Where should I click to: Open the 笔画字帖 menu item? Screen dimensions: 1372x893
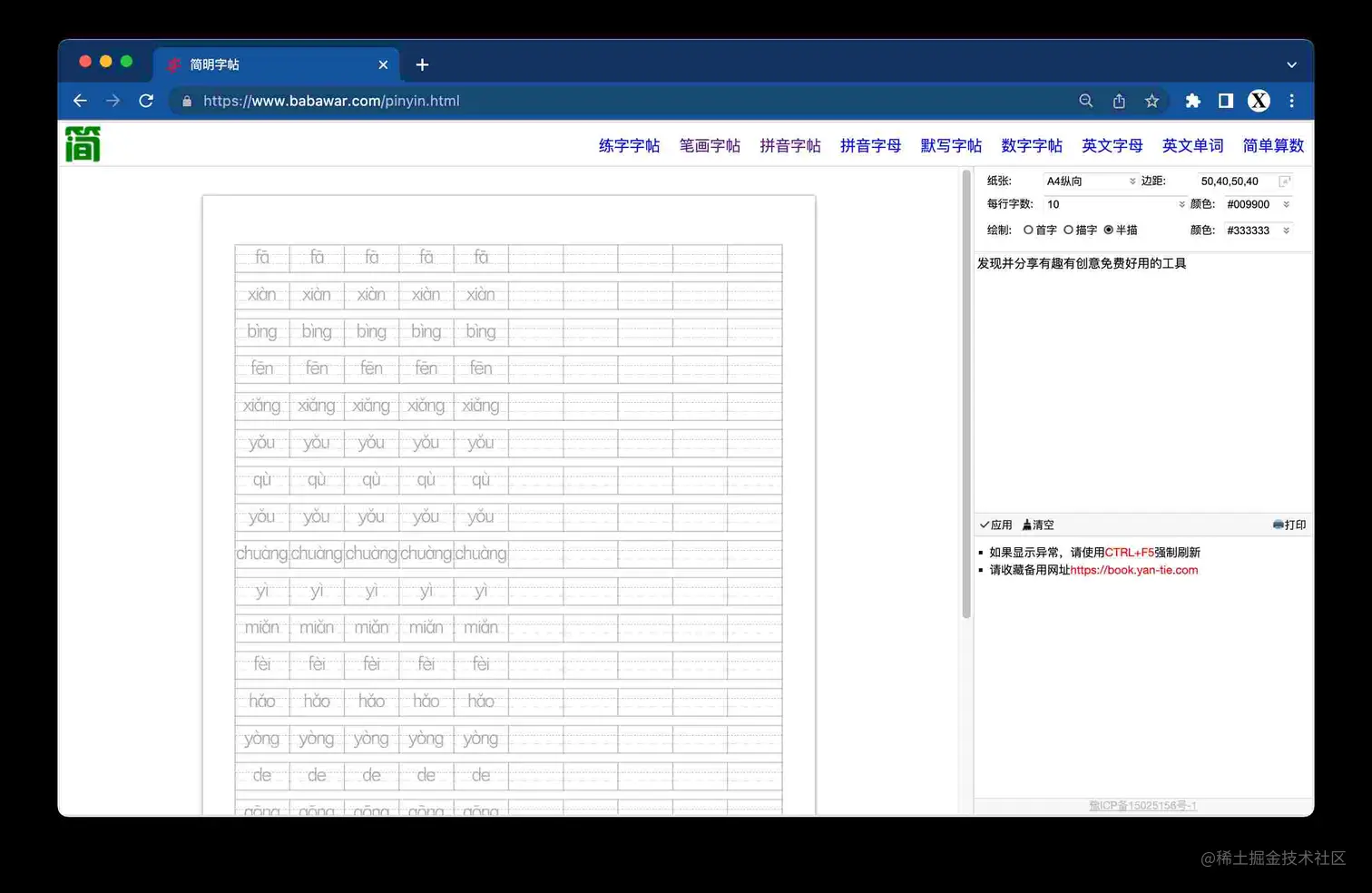click(x=710, y=145)
